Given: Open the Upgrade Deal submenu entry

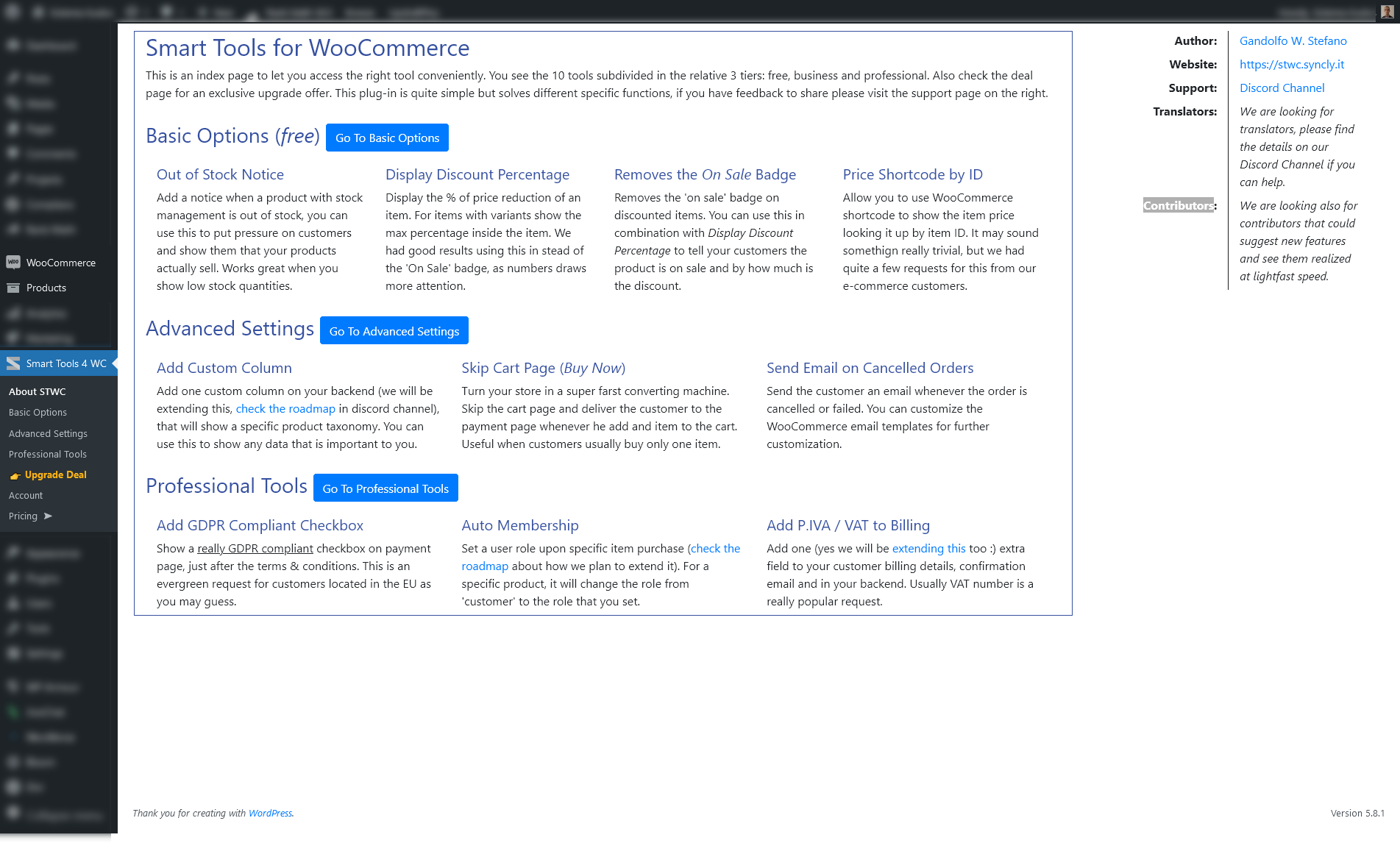Looking at the screenshot, I should (x=56, y=475).
